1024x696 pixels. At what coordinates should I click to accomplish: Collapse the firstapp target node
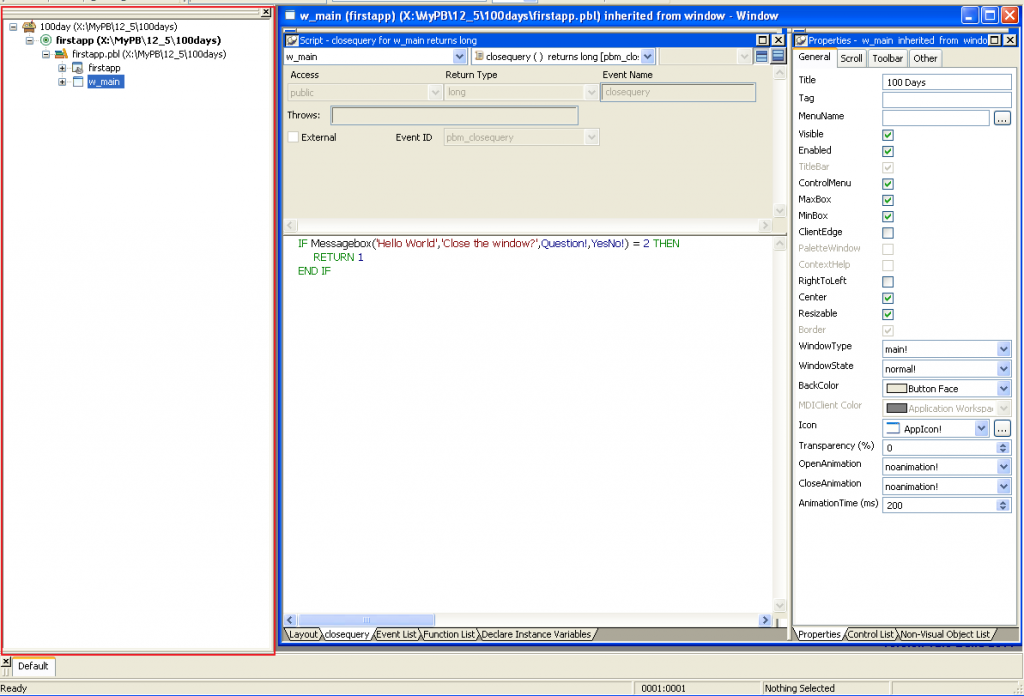coord(29,40)
